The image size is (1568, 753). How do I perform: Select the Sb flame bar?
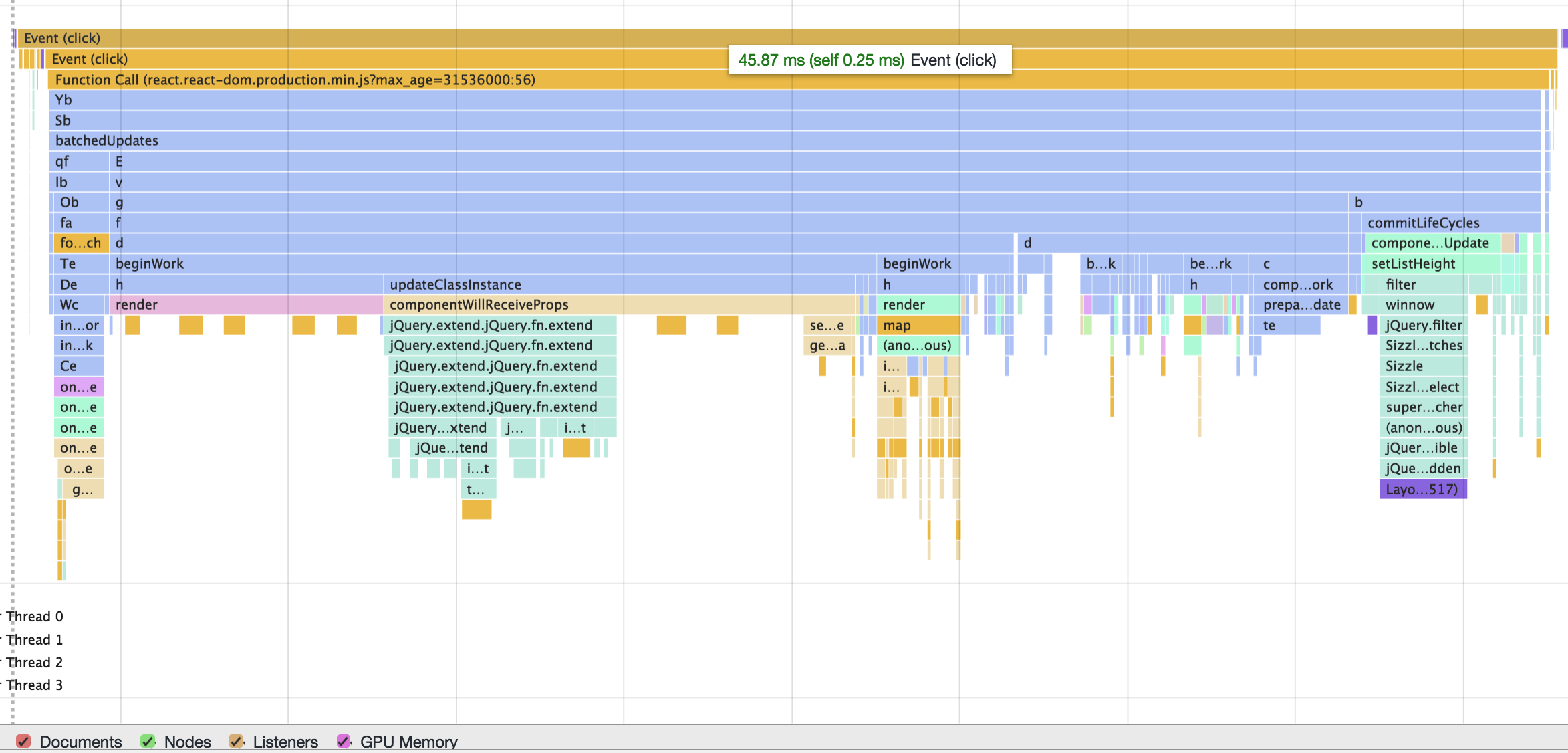(795, 120)
